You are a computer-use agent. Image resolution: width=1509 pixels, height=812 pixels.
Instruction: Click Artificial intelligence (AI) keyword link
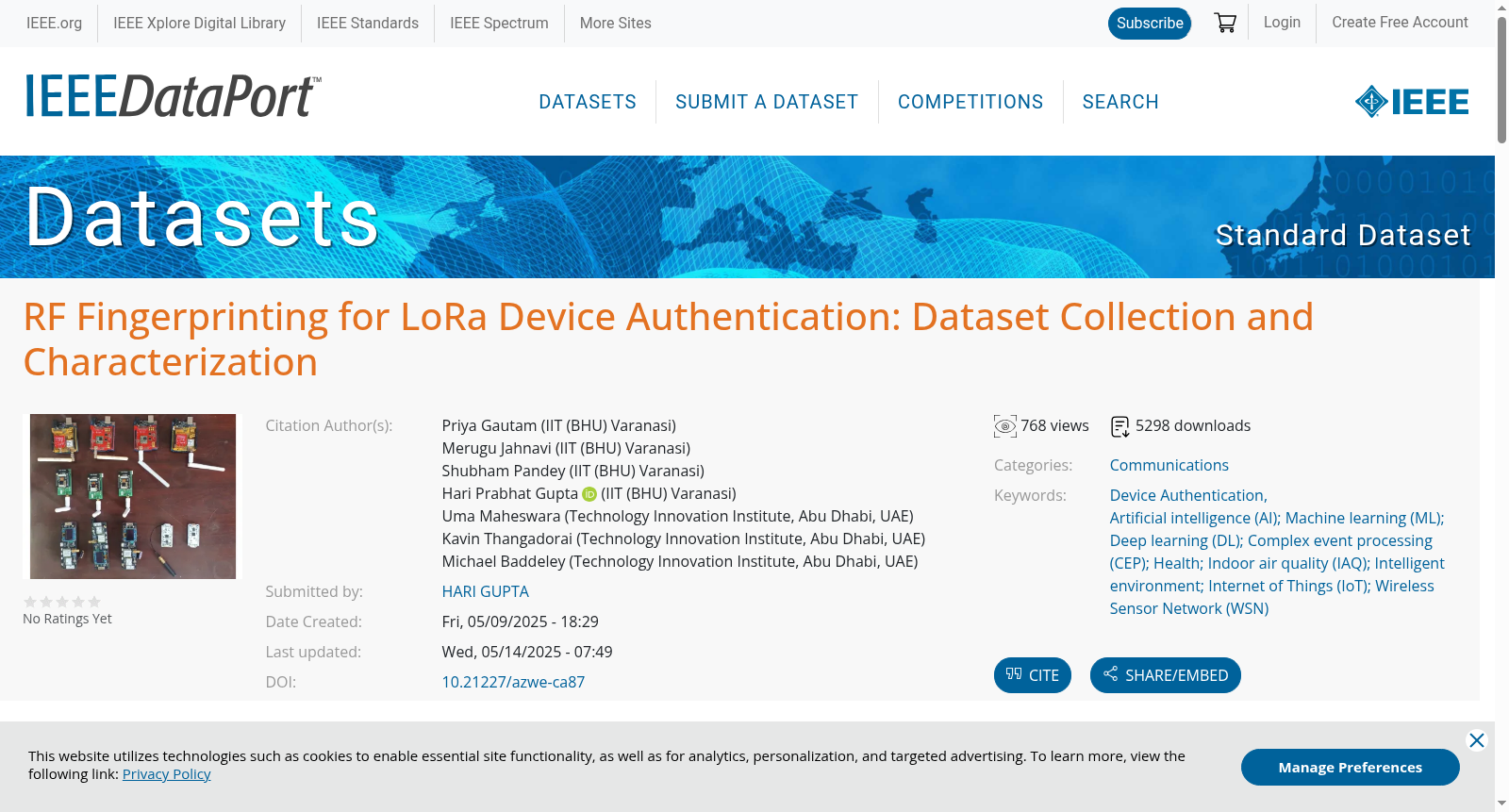(1195, 518)
